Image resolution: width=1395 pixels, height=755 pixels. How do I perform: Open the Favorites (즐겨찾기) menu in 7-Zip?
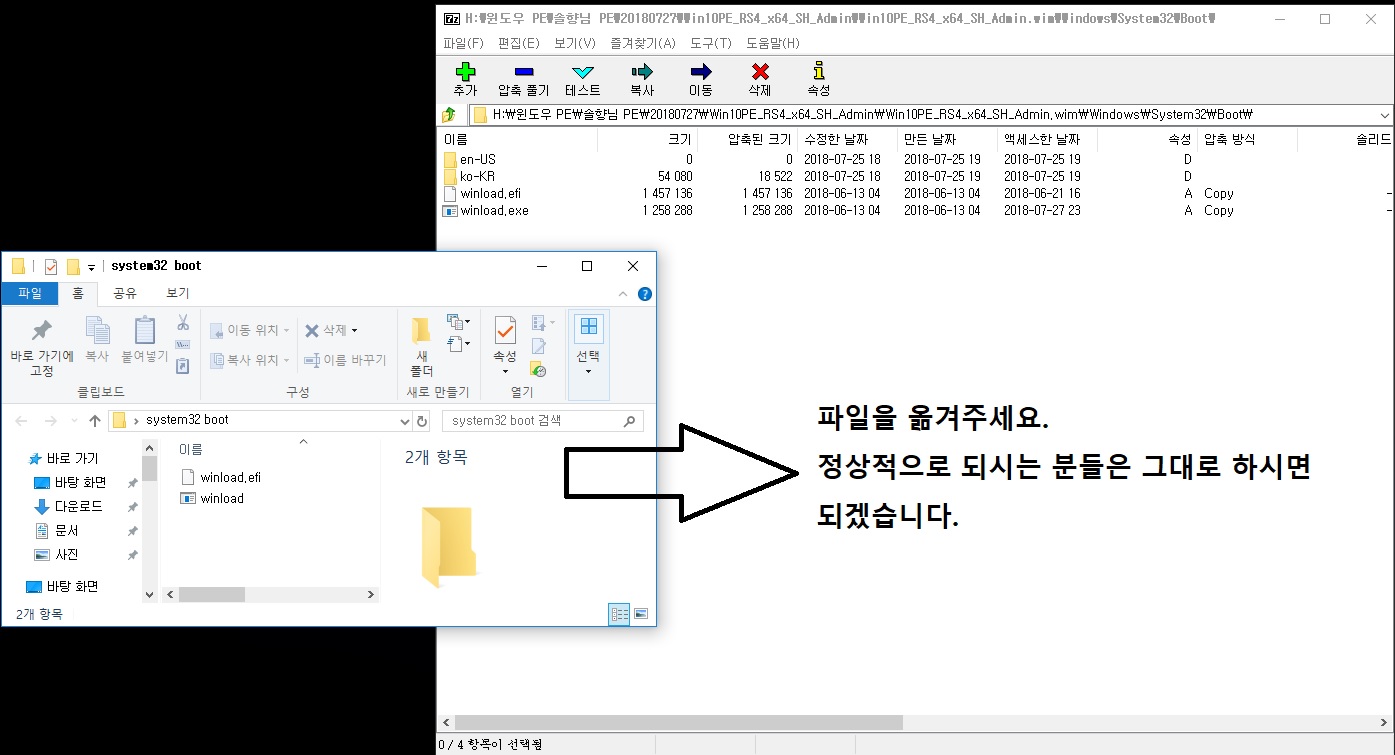click(x=642, y=44)
